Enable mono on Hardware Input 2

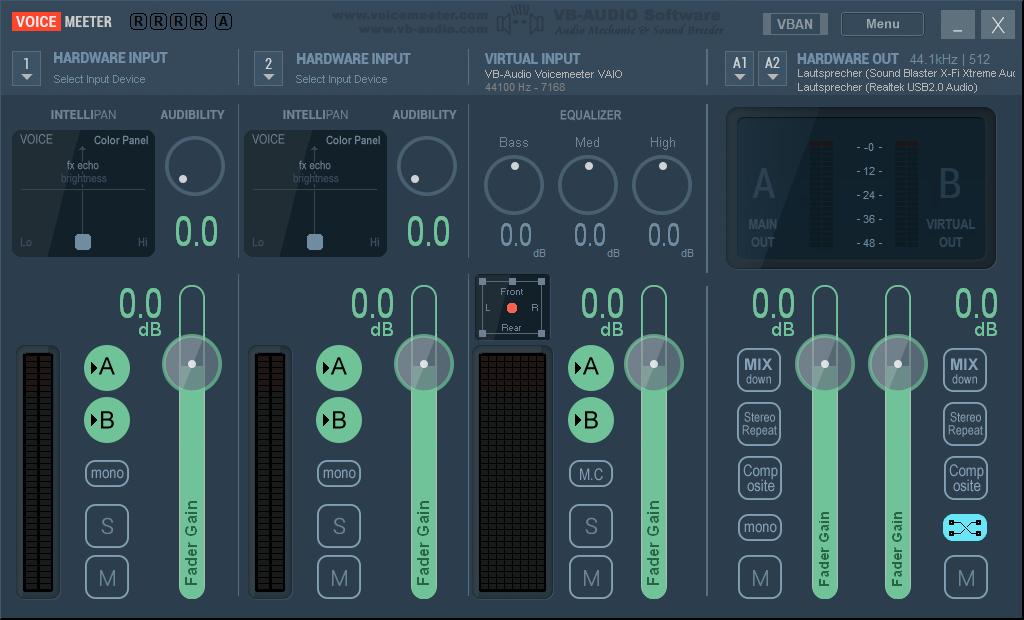pyautogui.click(x=339, y=473)
